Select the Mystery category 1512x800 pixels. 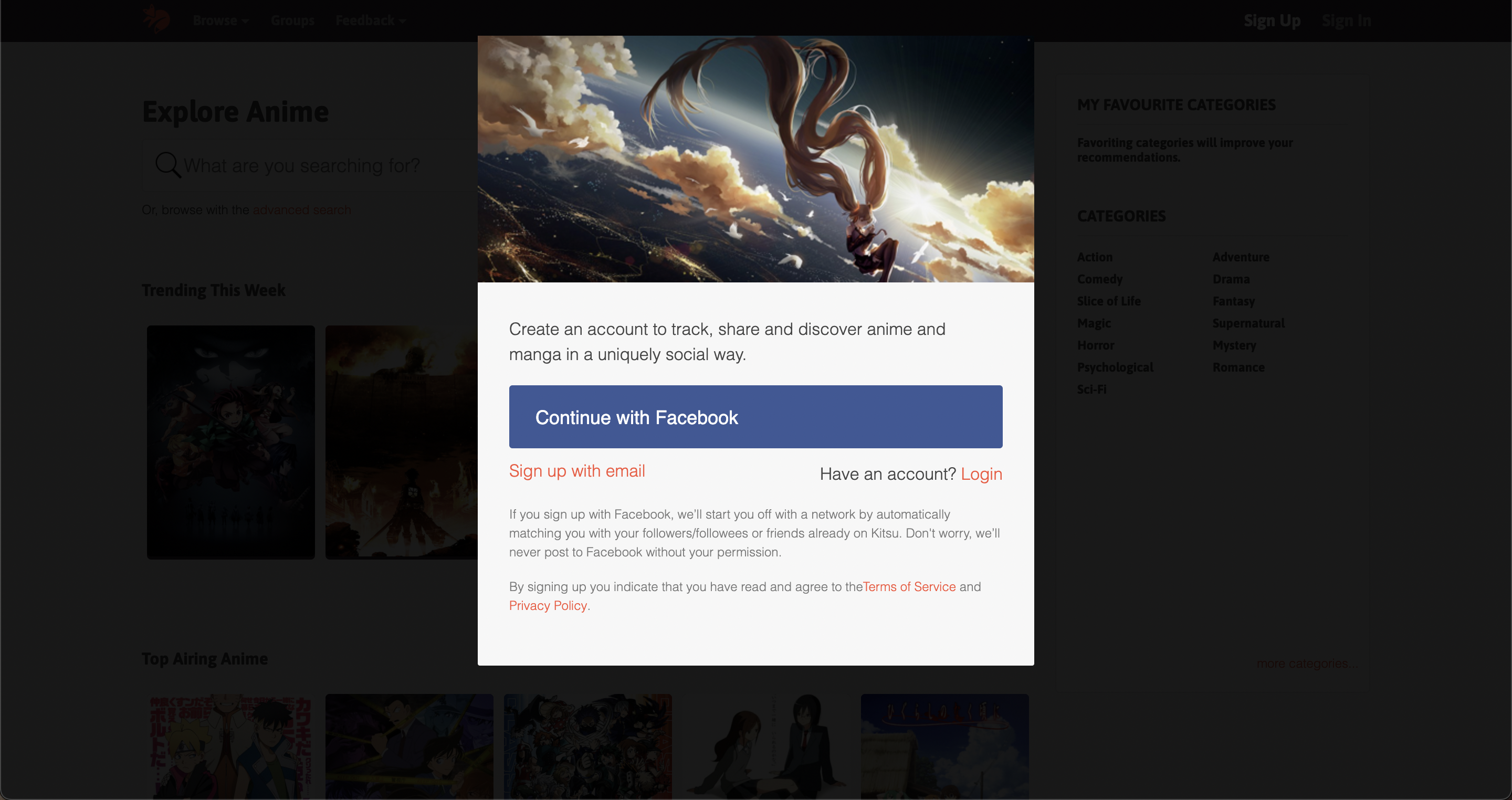click(x=1234, y=345)
